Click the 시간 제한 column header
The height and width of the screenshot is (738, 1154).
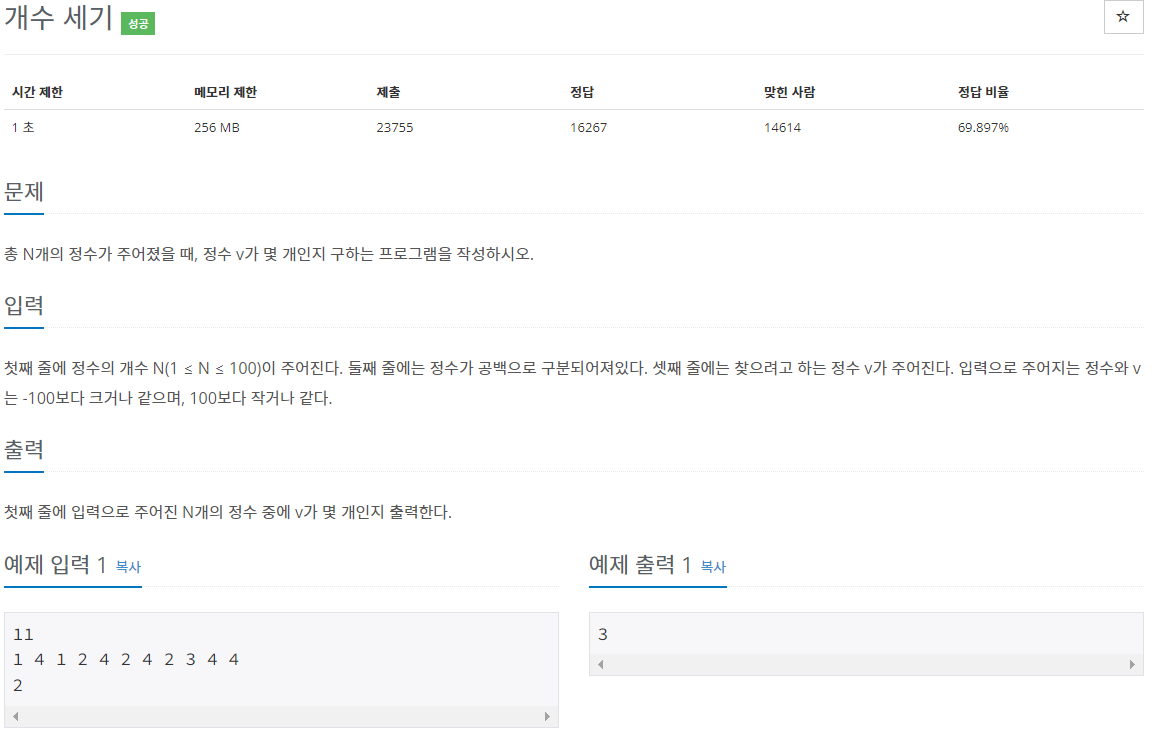point(38,92)
